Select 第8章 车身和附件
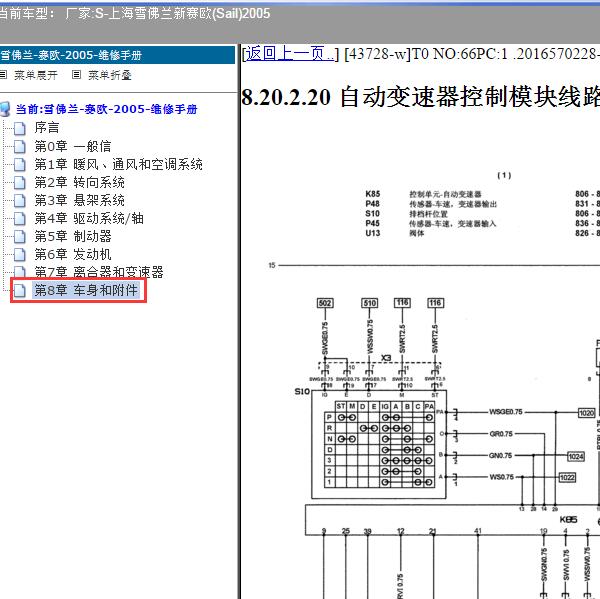Viewport: 600px width, 599px height. click(86, 291)
